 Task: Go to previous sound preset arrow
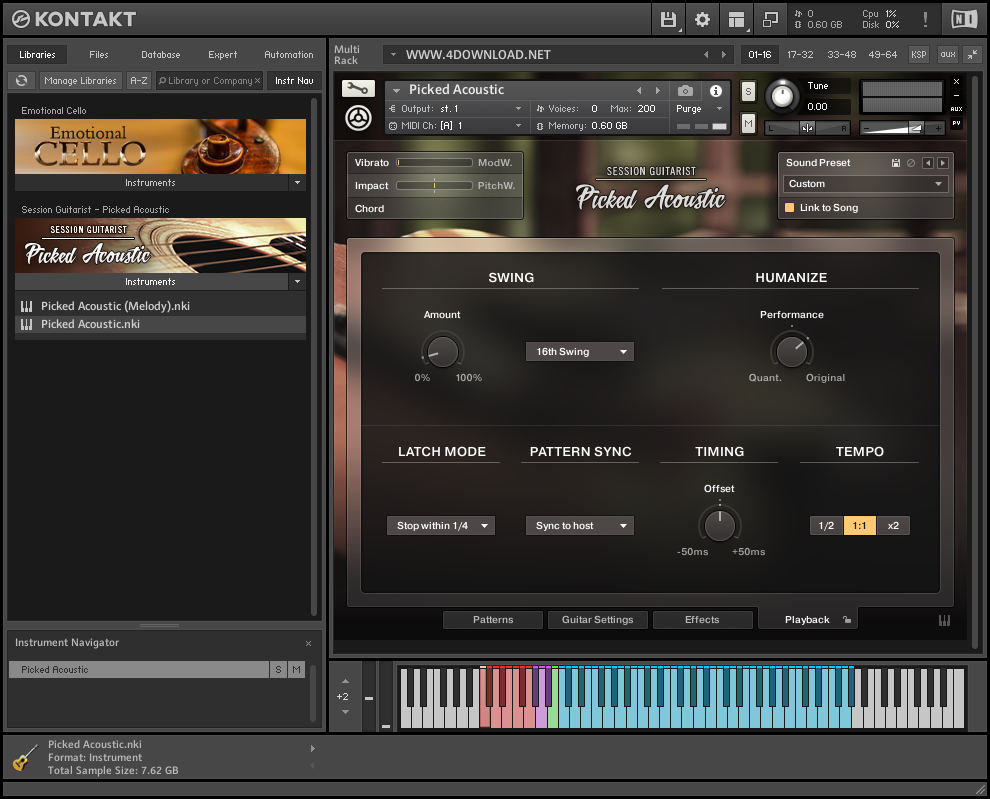tap(927, 163)
